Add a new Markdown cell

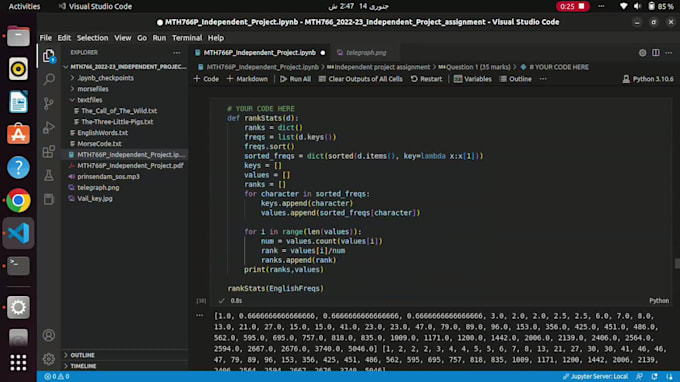tap(247, 79)
